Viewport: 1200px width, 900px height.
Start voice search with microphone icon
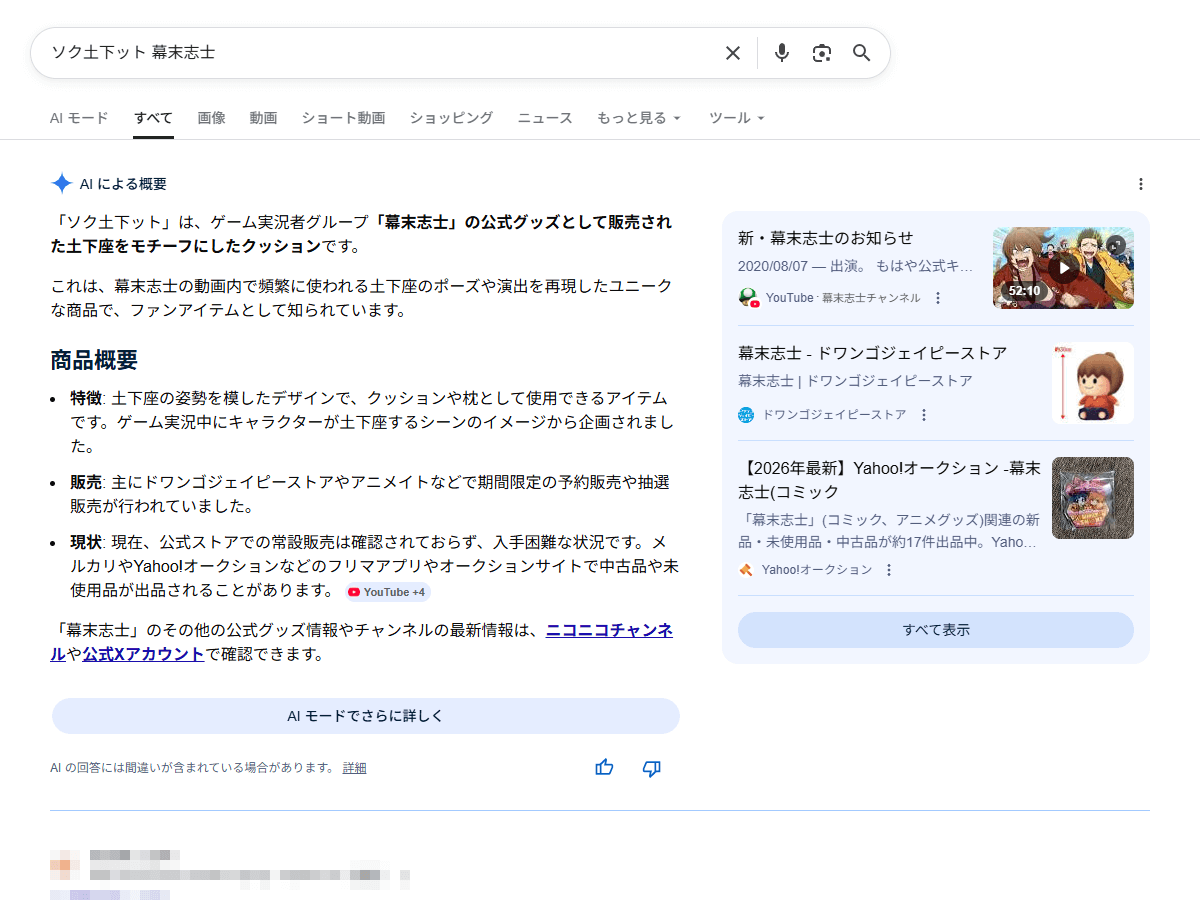tap(782, 53)
